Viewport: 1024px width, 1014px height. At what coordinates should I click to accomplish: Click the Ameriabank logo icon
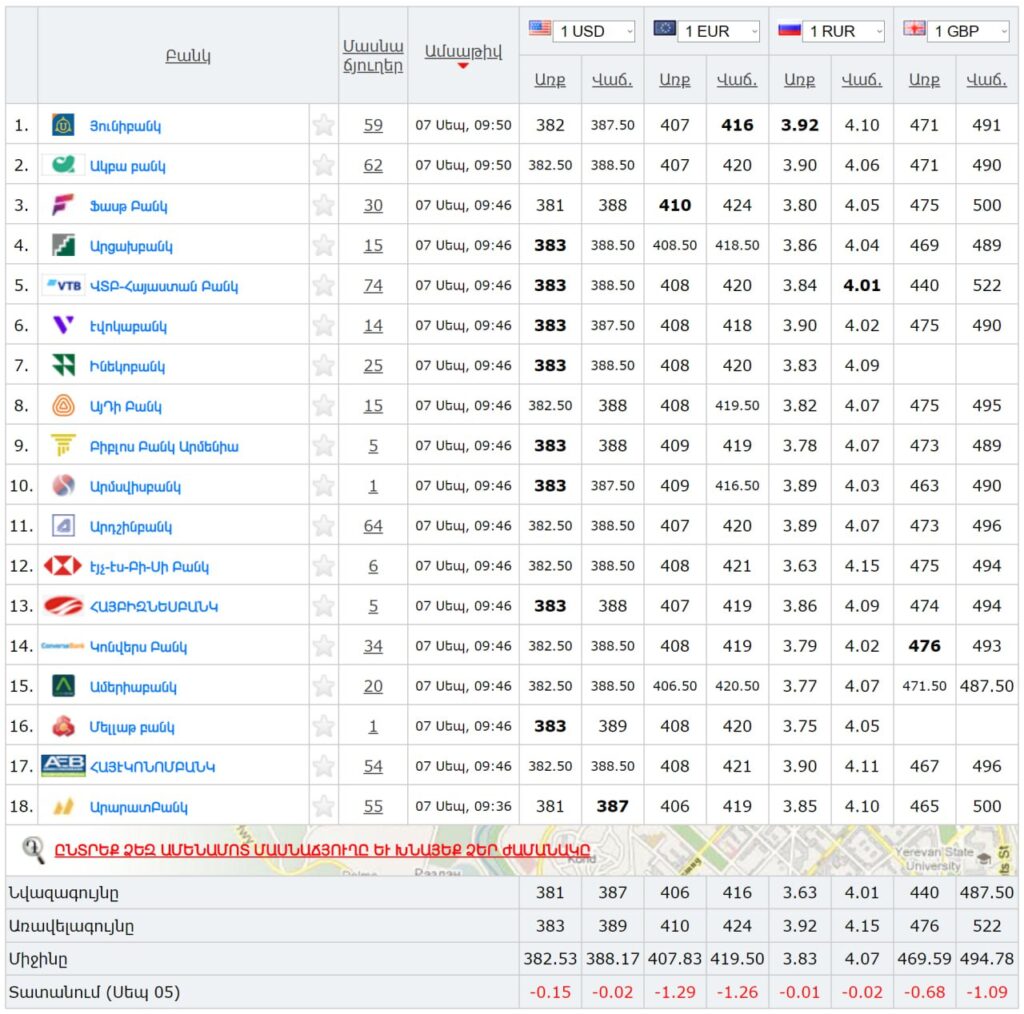63,686
